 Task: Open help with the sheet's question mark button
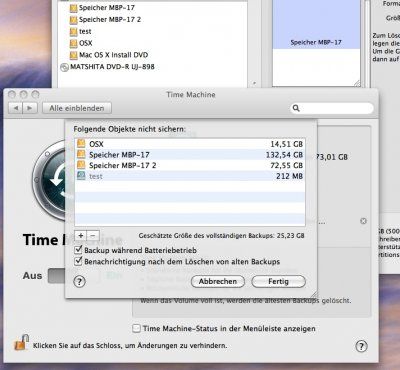(79, 282)
